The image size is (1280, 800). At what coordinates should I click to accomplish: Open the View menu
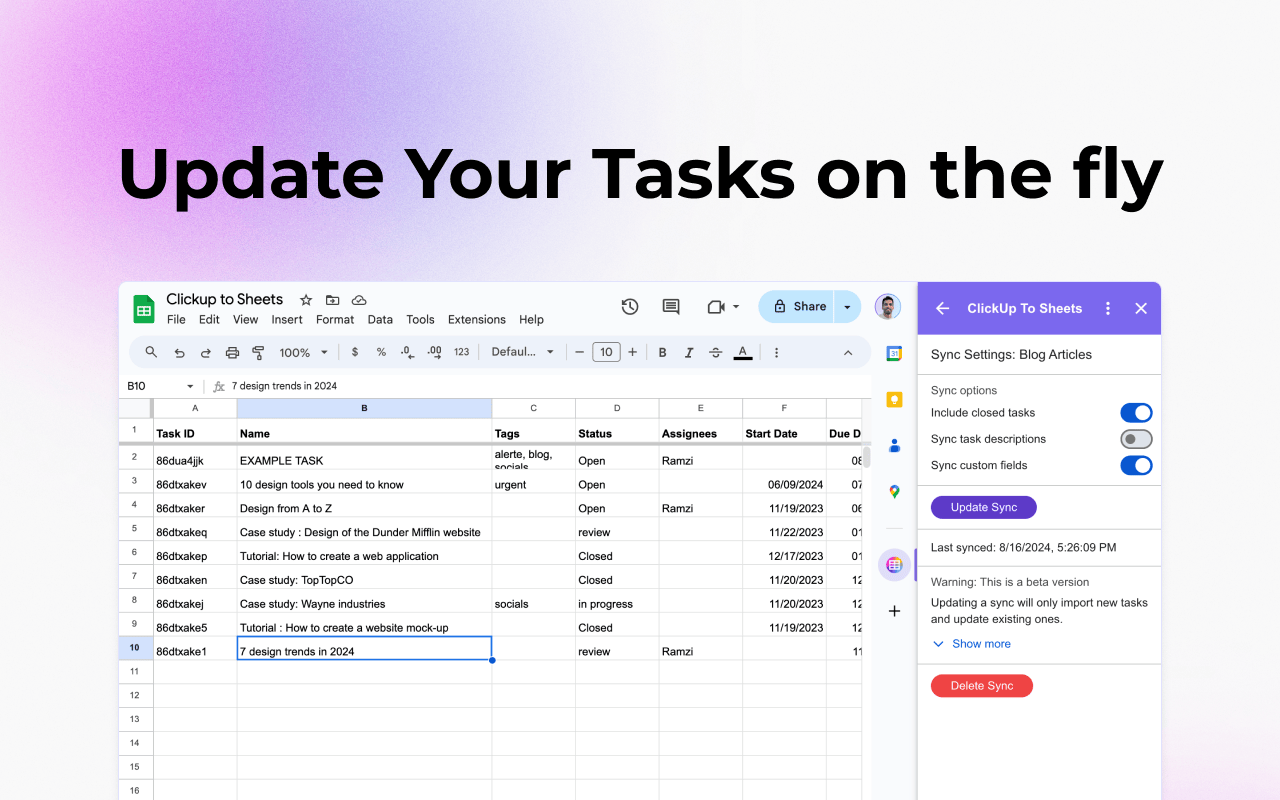click(x=245, y=320)
